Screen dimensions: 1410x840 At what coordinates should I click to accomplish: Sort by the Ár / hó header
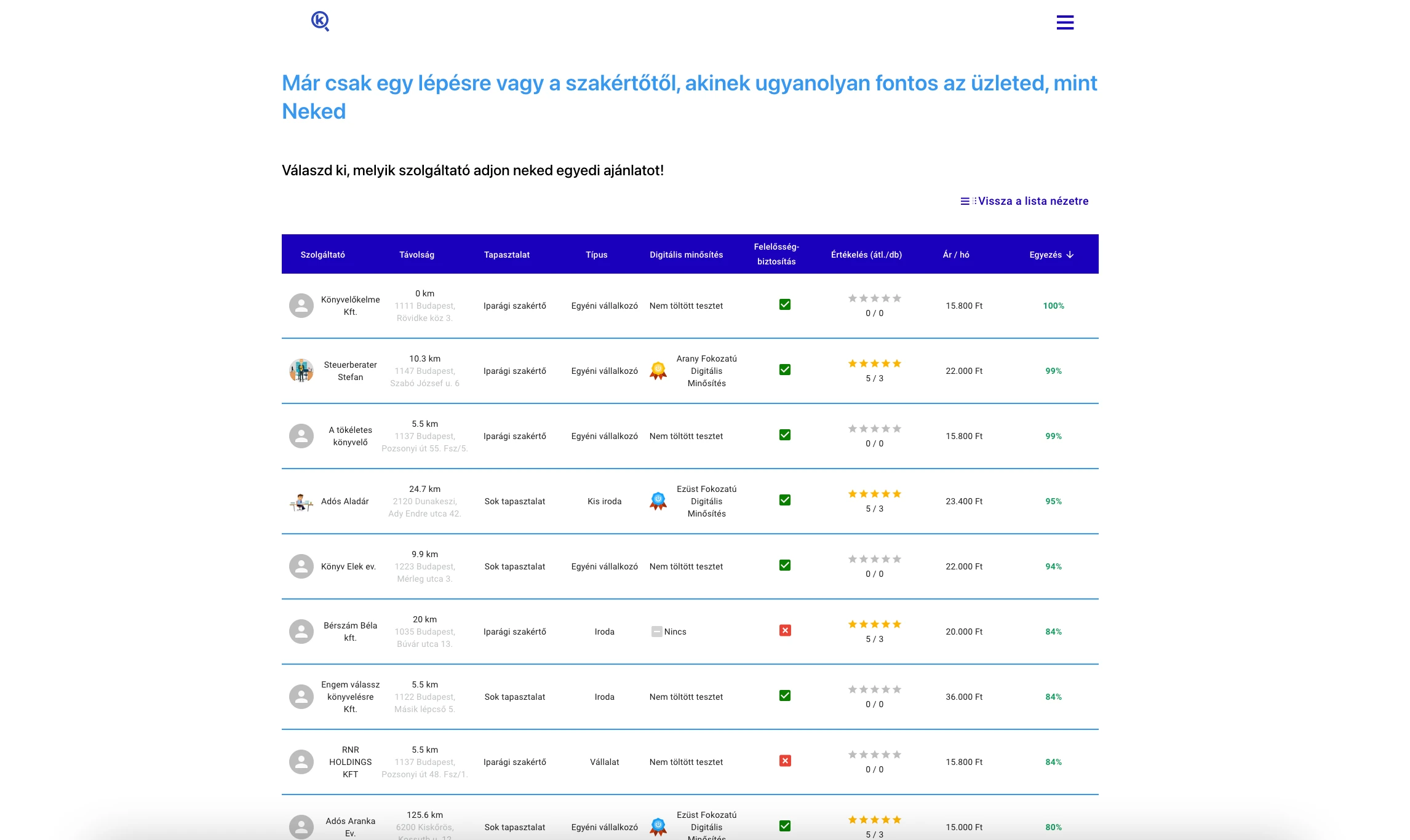955,255
